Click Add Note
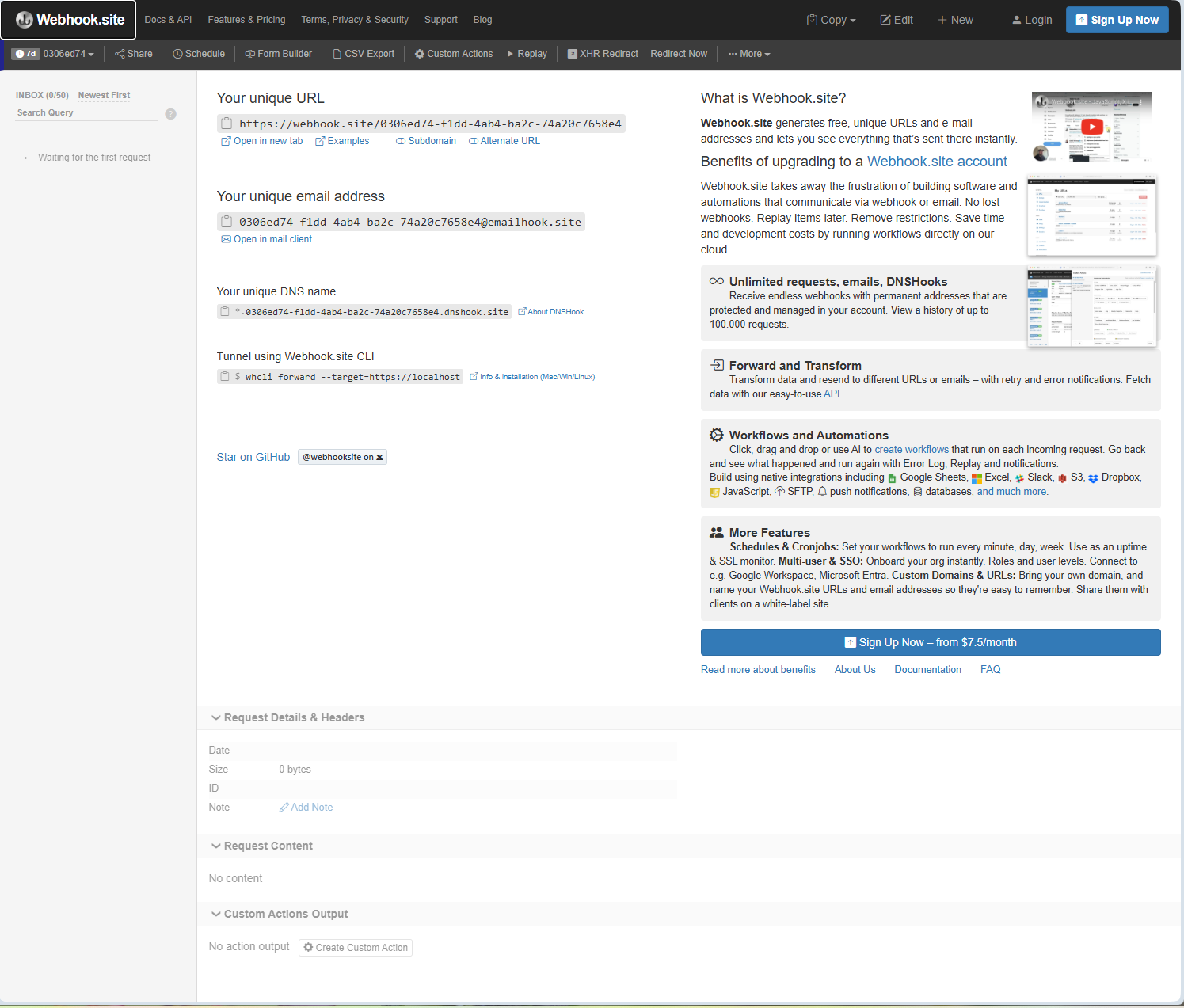1184x1008 pixels. (x=306, y=808)
